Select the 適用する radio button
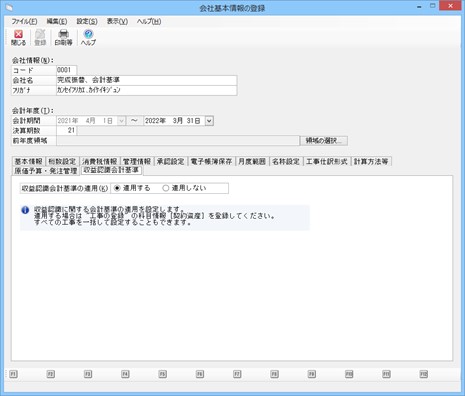Image resolution: width=465 pixels, height=396 pixels. [x=117, y=188]
